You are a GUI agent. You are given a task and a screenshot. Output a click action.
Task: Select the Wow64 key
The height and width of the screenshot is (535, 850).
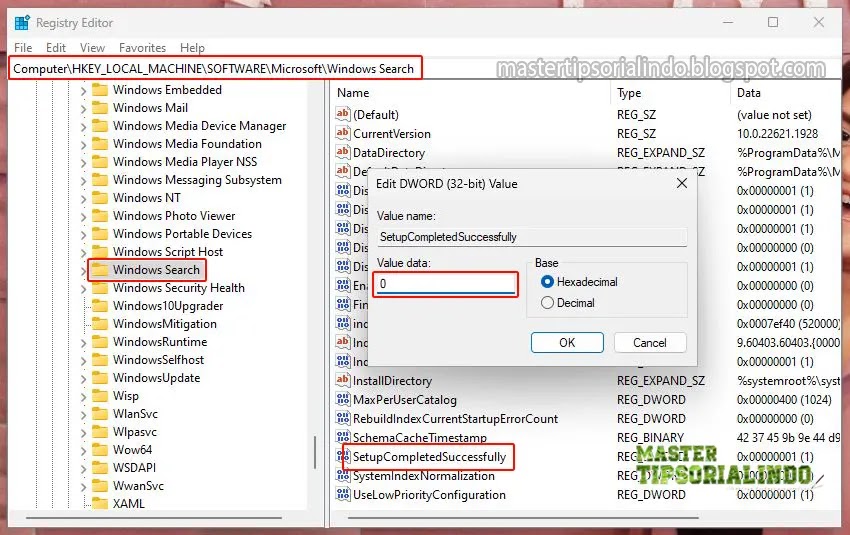[132, 449]
